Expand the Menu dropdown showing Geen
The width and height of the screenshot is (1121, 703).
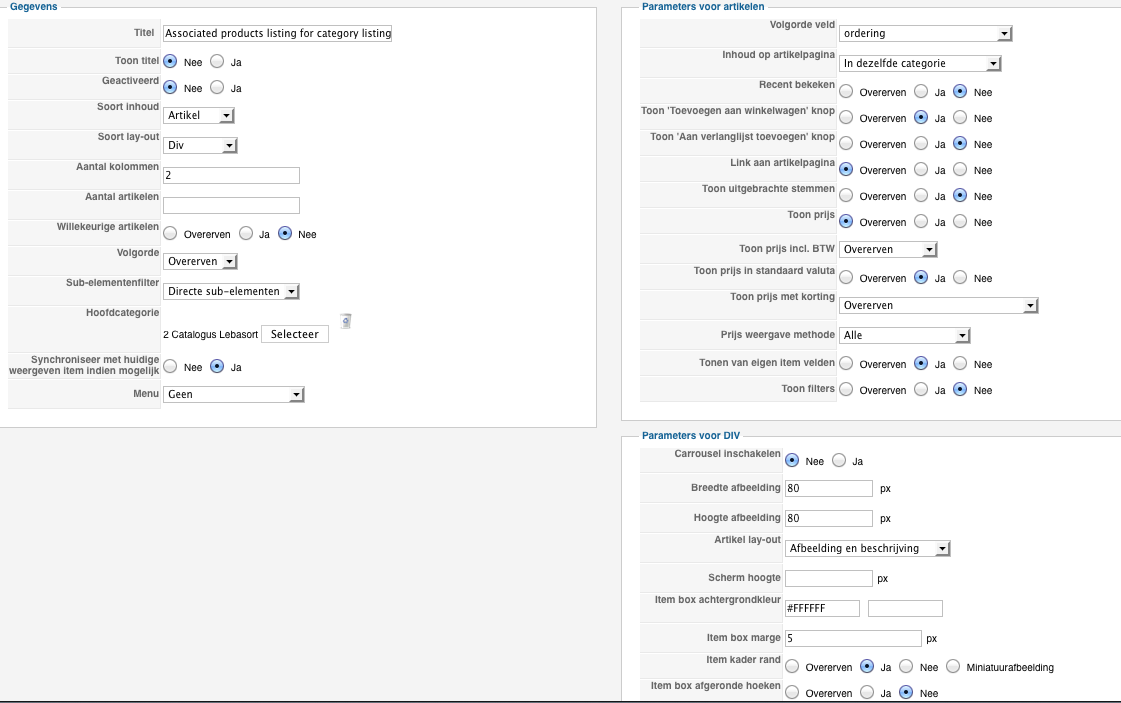point(234,395)
